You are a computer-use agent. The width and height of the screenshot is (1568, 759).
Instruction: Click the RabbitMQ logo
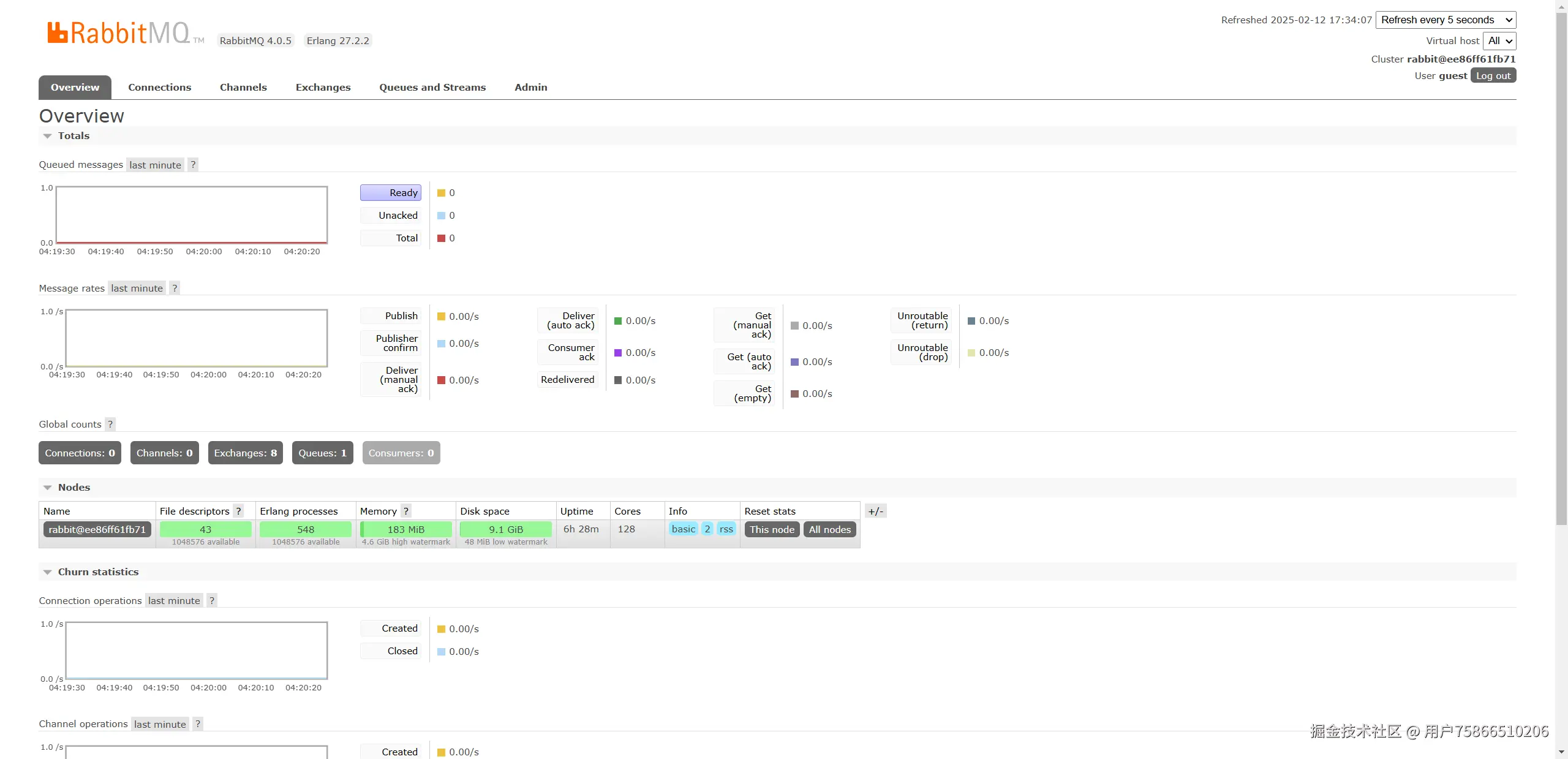(x=119, y=33)
